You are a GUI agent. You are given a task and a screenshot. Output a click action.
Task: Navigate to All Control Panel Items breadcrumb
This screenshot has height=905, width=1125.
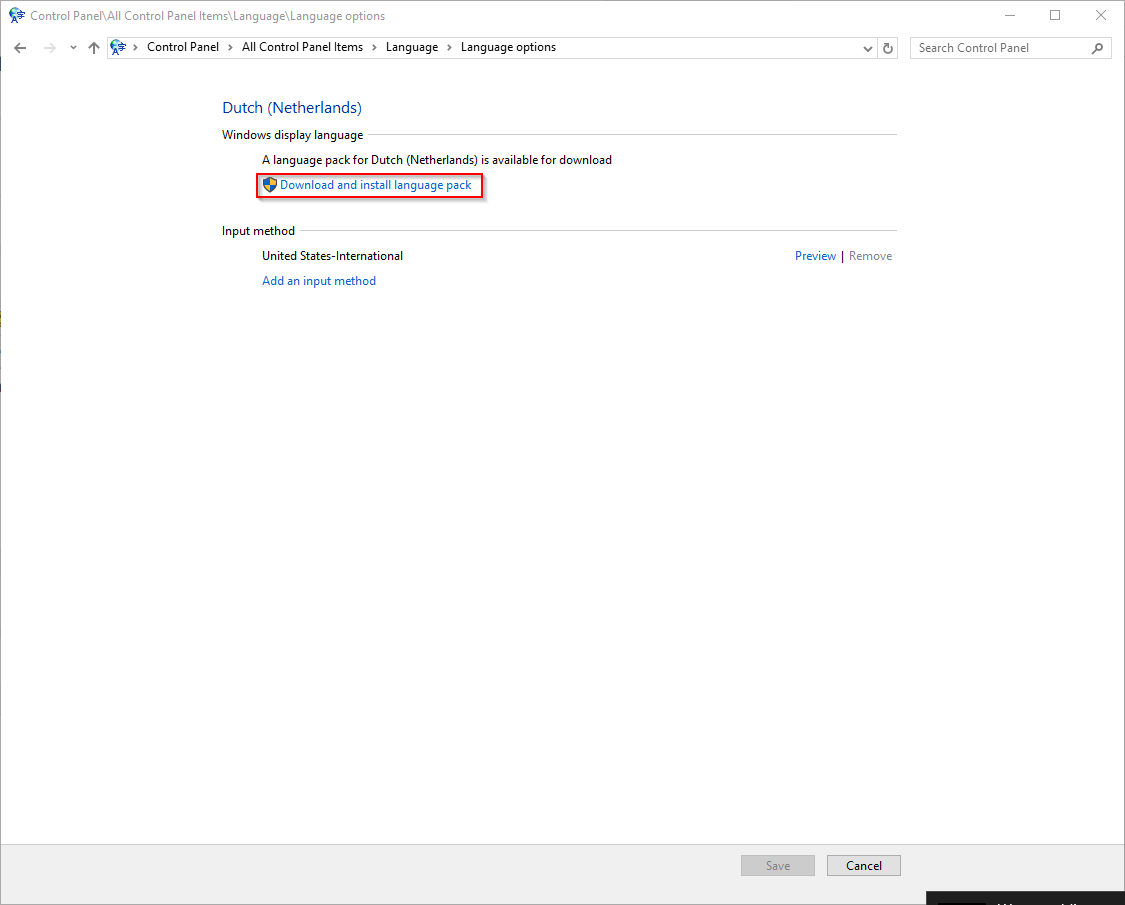302,47
